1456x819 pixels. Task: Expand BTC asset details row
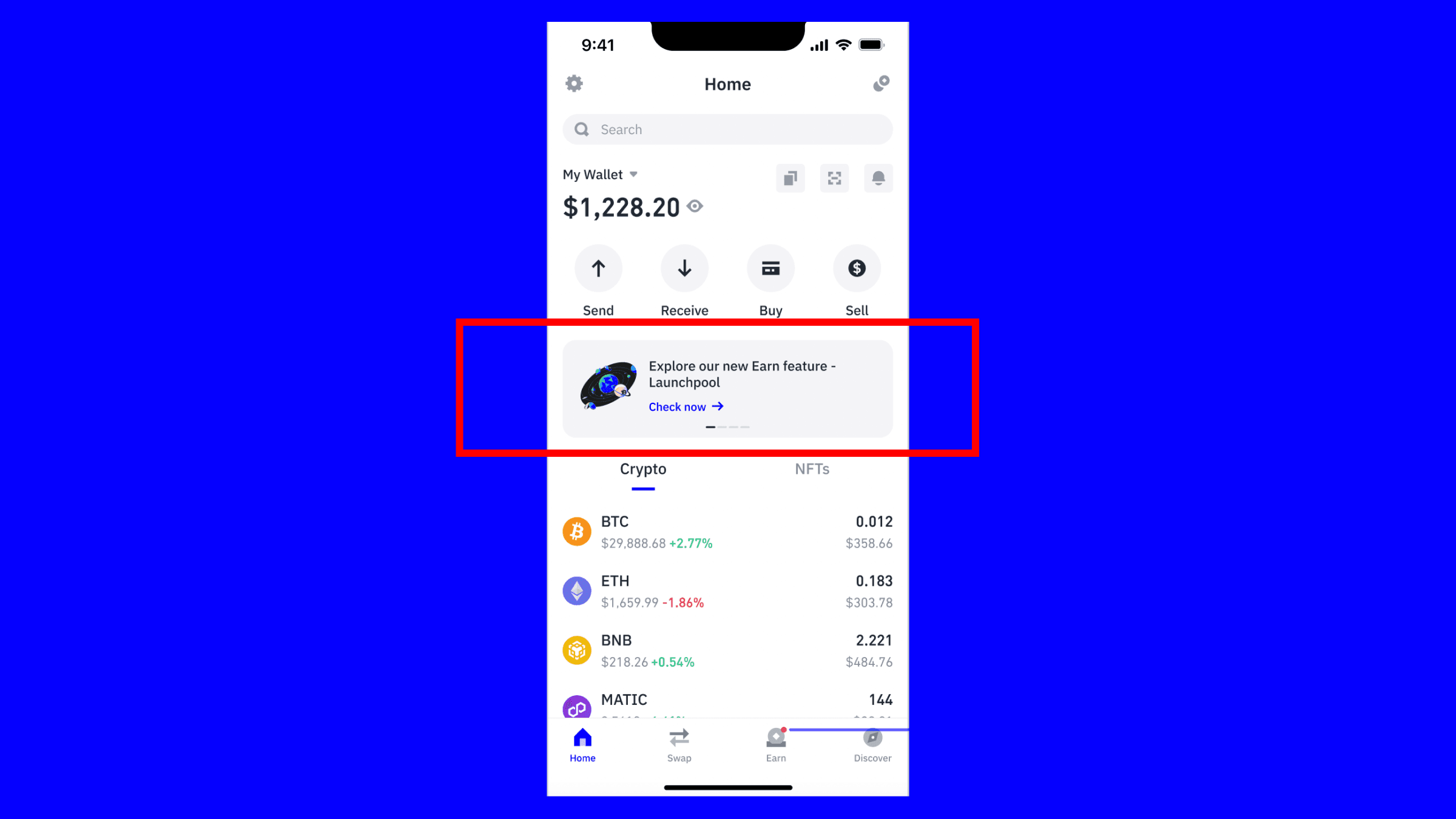727,531
